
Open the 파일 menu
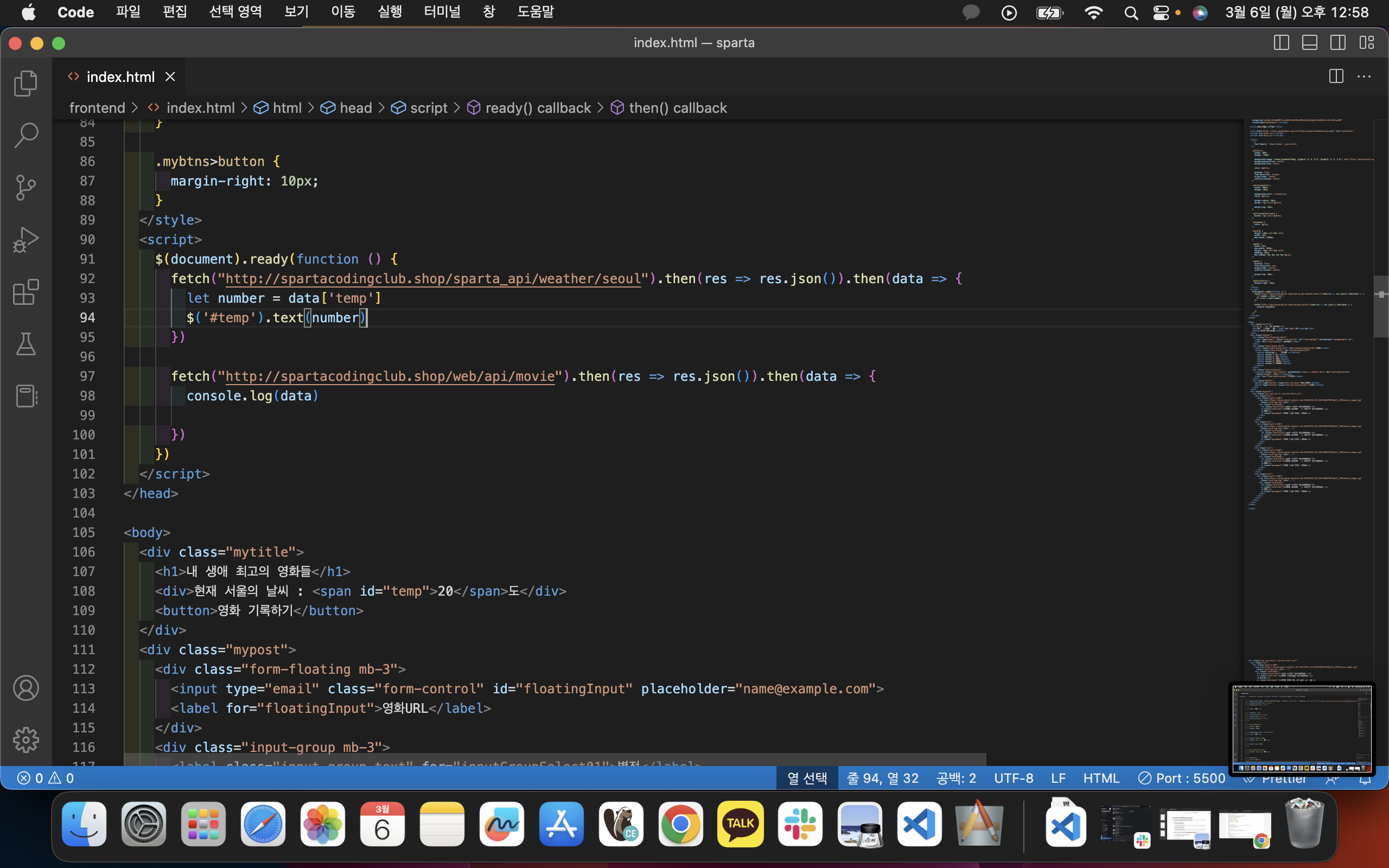point(128,12)
